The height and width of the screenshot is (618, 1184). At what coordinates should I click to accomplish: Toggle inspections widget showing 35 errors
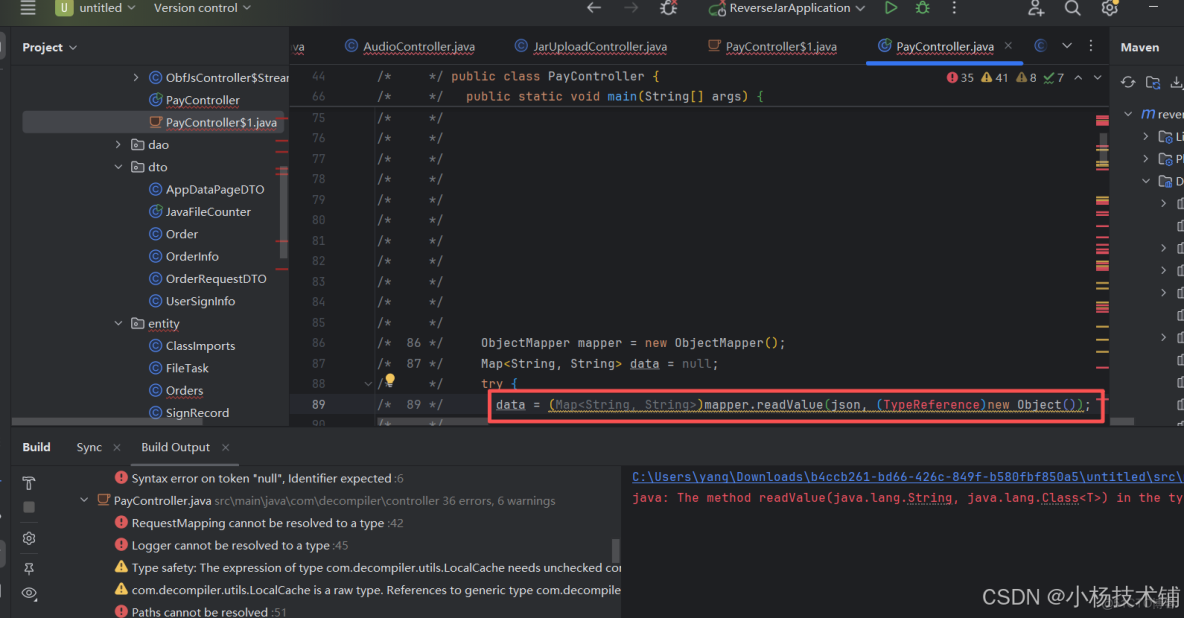point(959,76)
